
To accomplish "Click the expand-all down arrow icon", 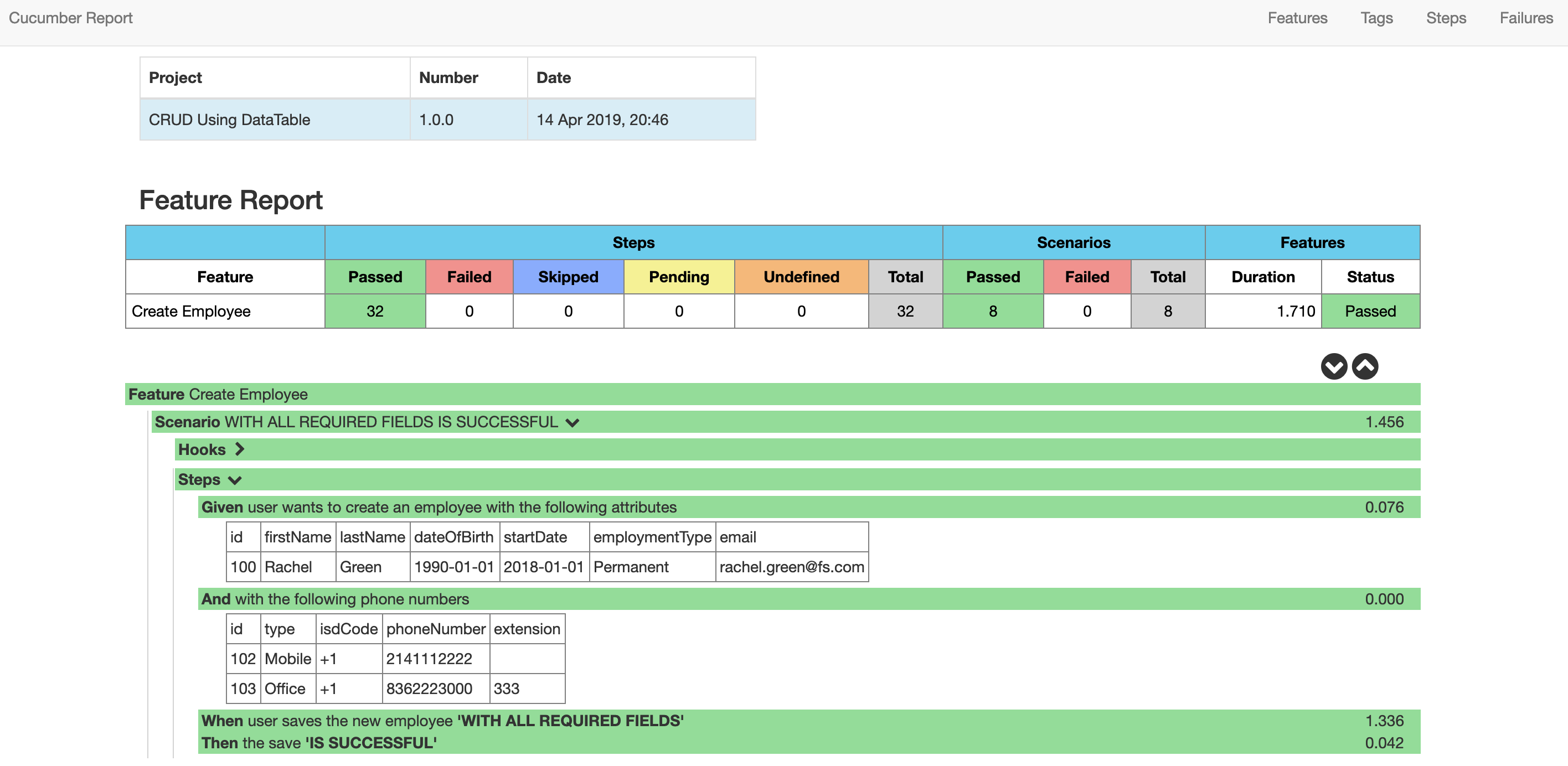I will click(1334, 366).
